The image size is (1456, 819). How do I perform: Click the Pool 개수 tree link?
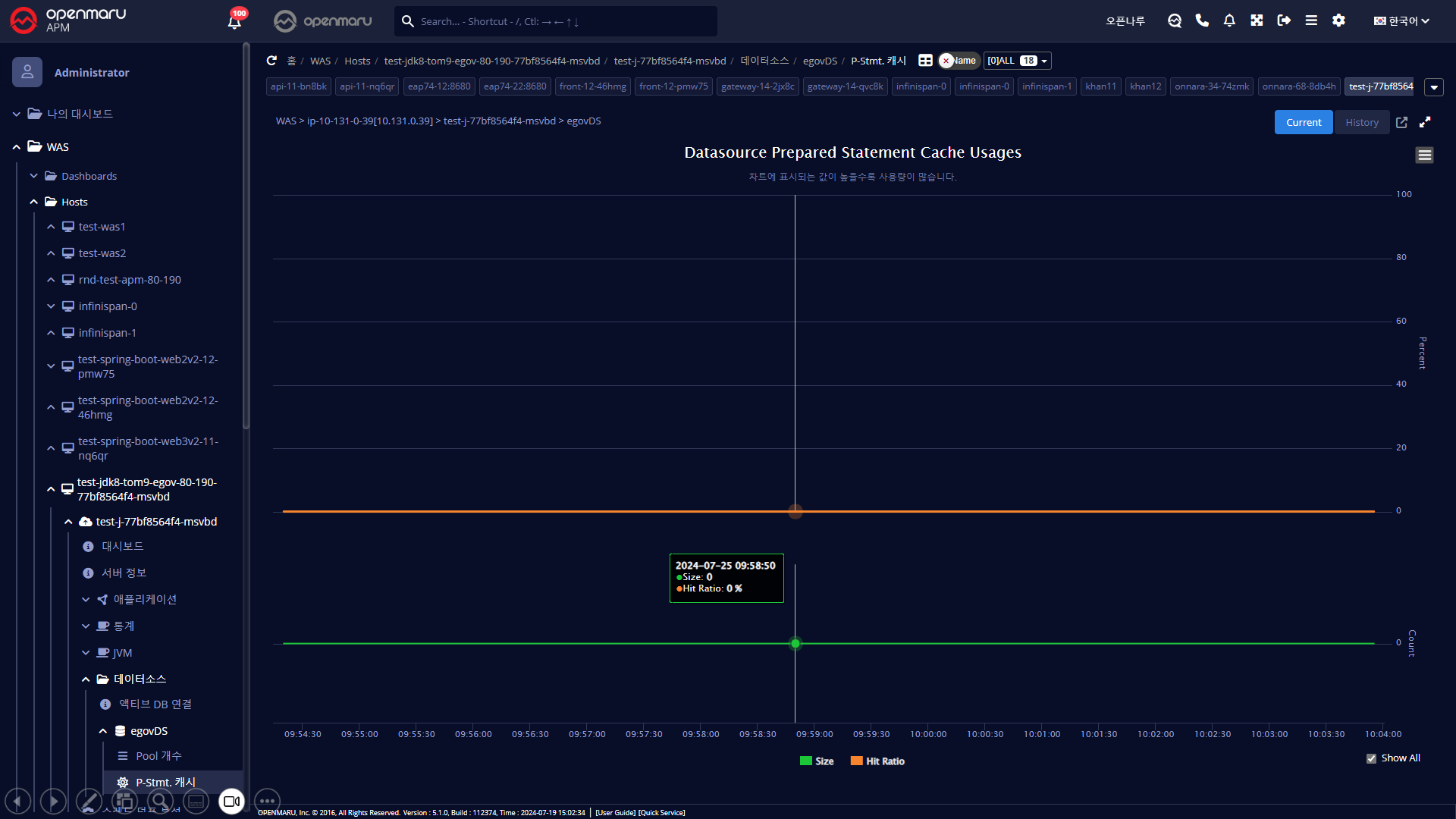click(158, 756)
